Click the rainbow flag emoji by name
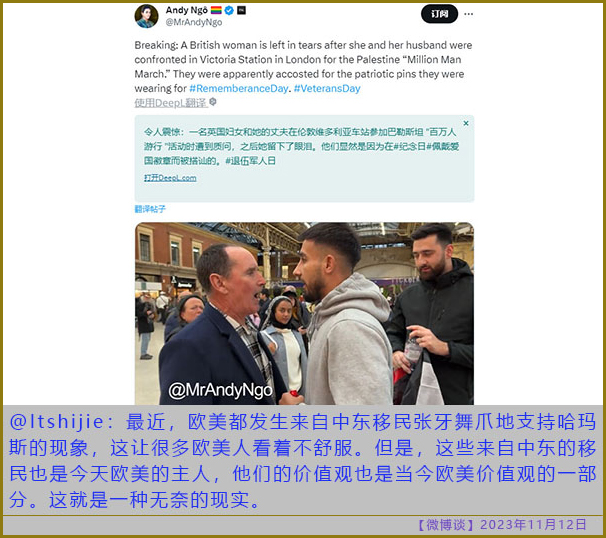 click(x=216, y=10)
